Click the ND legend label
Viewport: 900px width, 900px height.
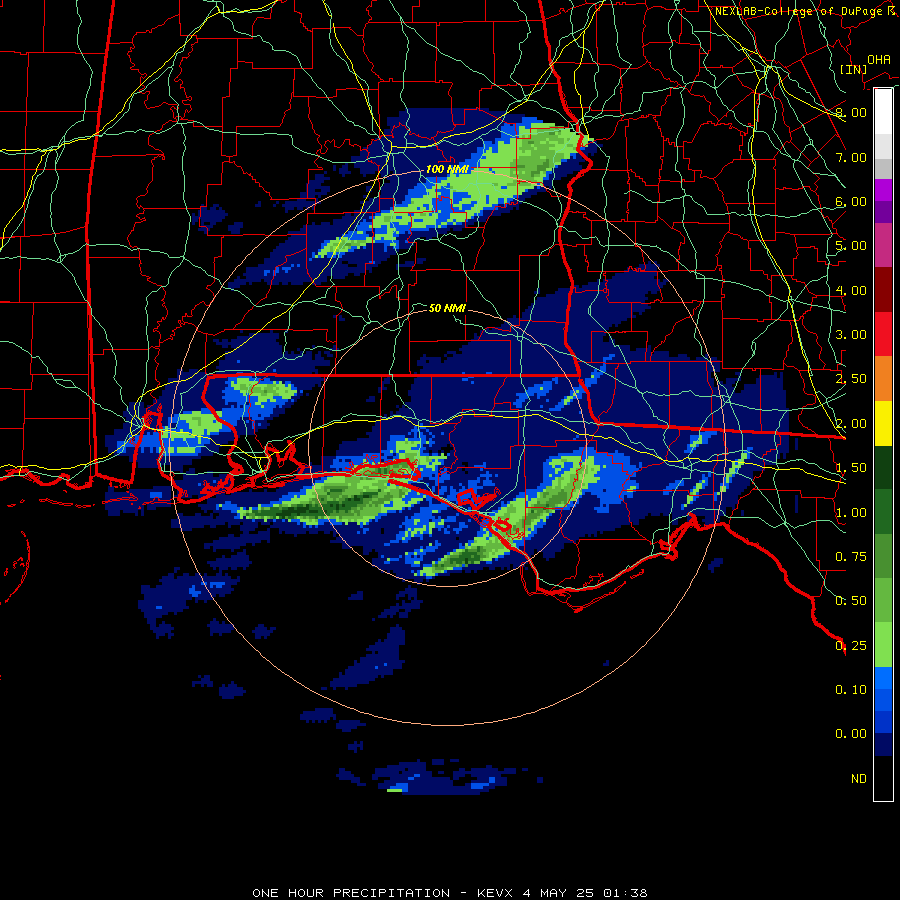pyautogui.click(x=859, y=779)
